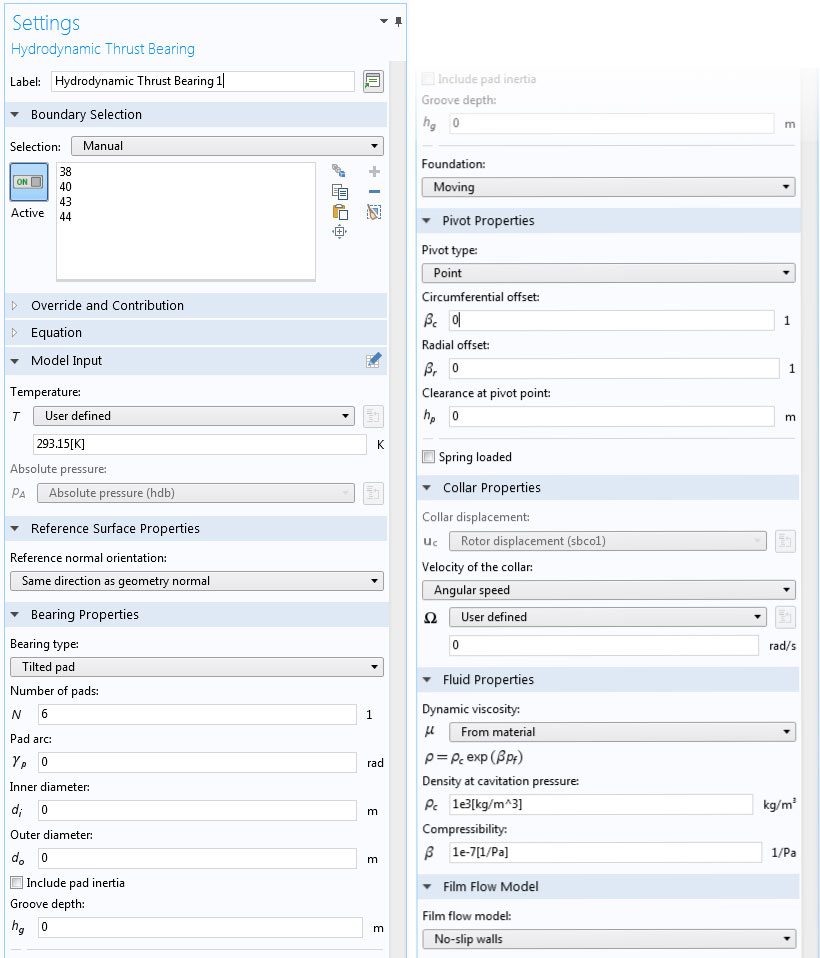Click the Copy Selection icon
820x958 pixels.
(340, 192)
